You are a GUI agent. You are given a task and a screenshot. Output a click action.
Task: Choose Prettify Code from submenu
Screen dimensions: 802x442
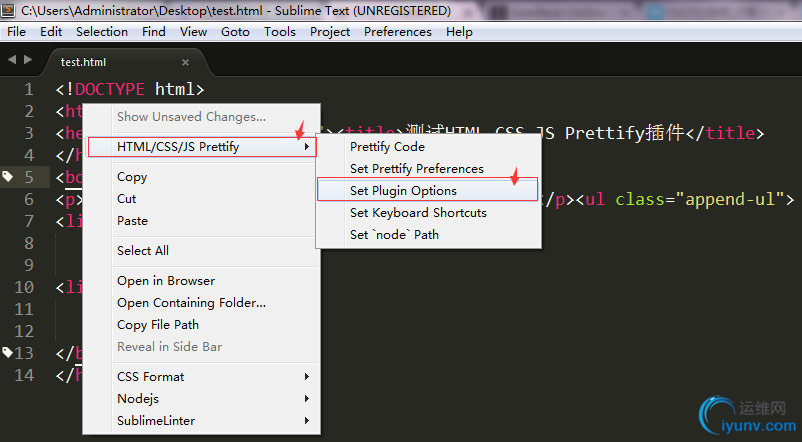point(387,147)
